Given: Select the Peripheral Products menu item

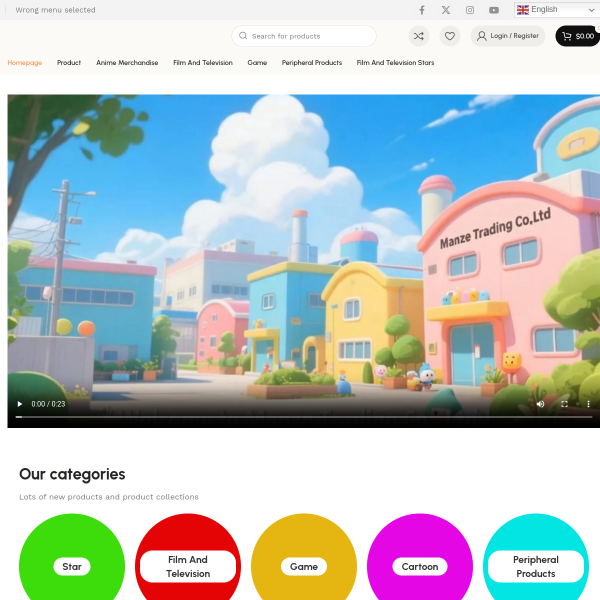Looking at the screenshot, I should click(x=312, y=63).
